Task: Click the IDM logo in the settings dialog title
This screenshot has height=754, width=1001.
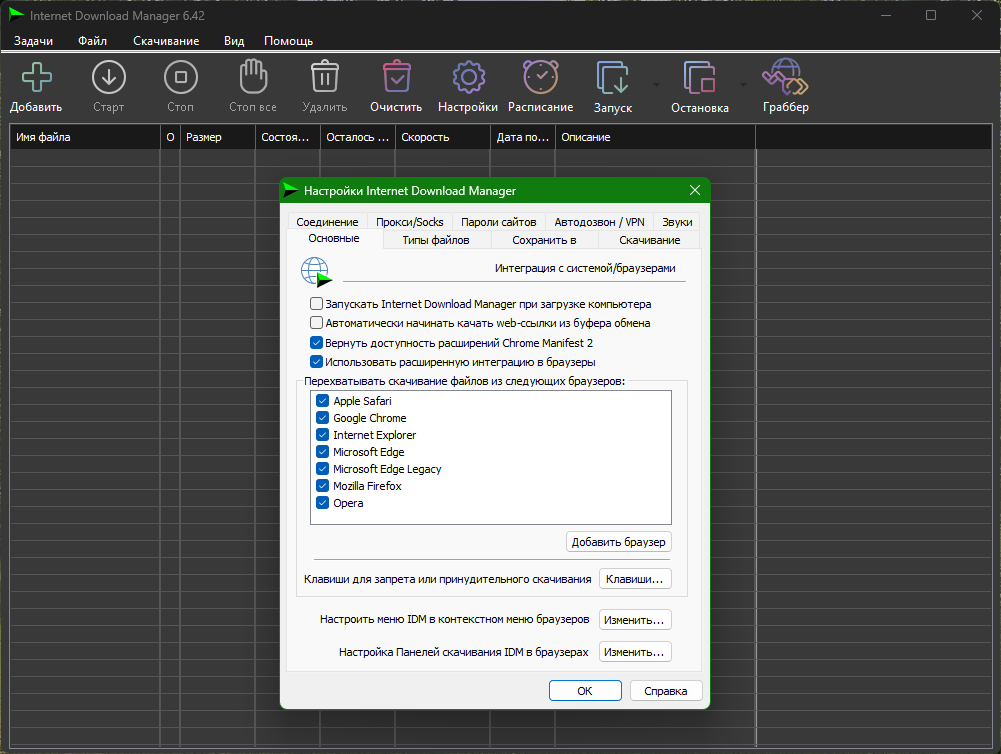Action: point(290,190)
